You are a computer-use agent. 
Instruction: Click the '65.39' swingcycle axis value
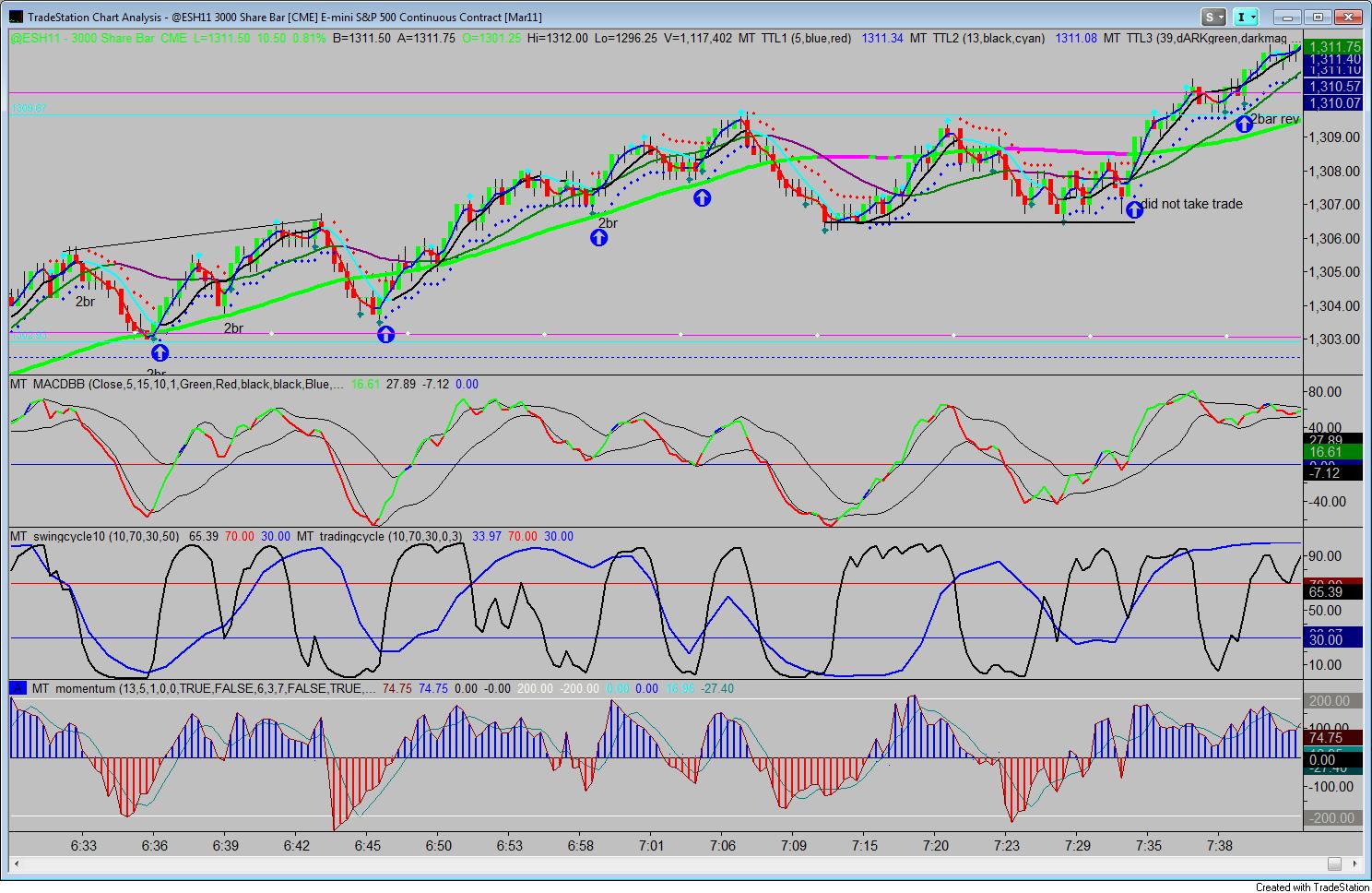[x=1334, y=592]
